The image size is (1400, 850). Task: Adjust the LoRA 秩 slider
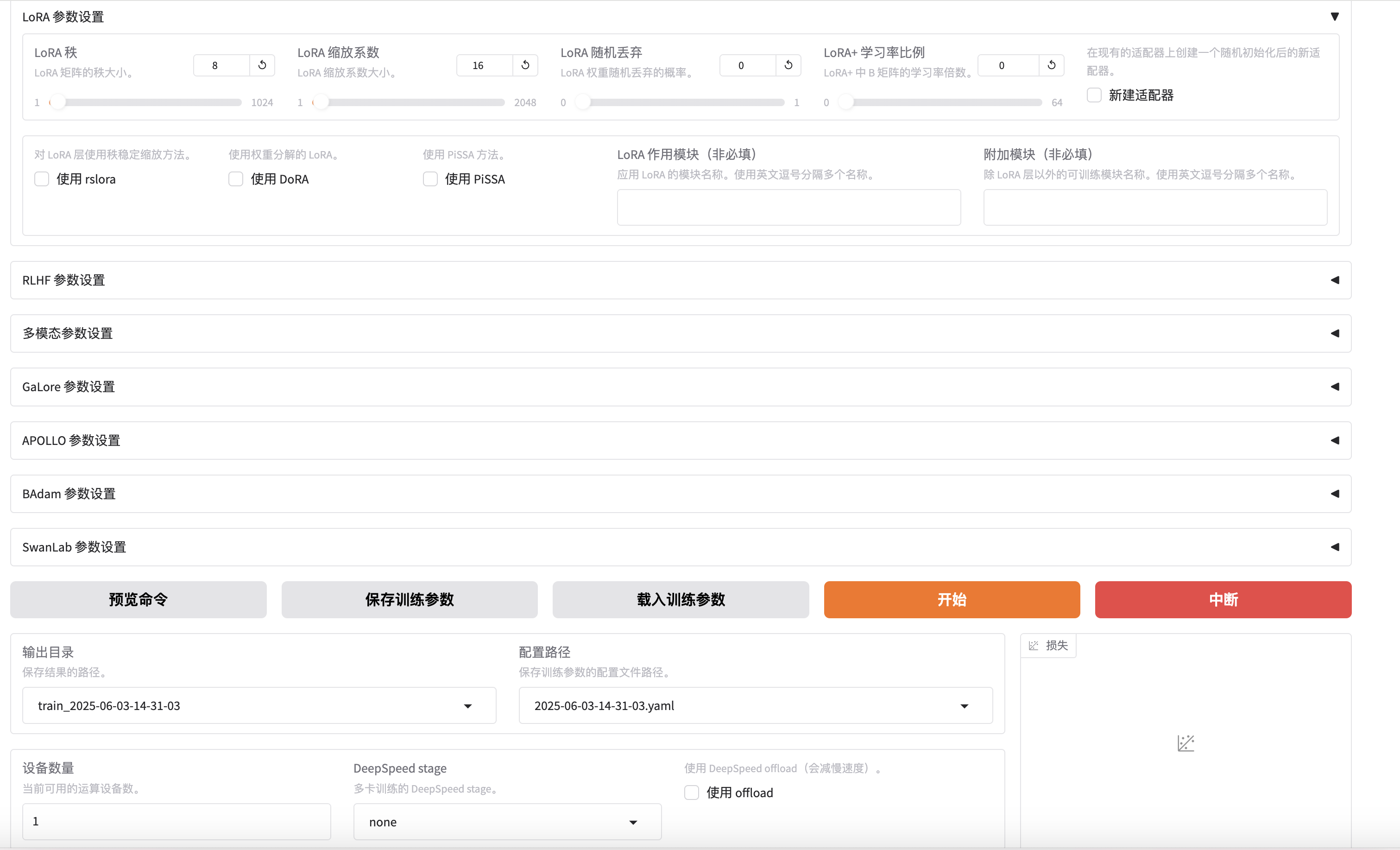coord(145,102)
